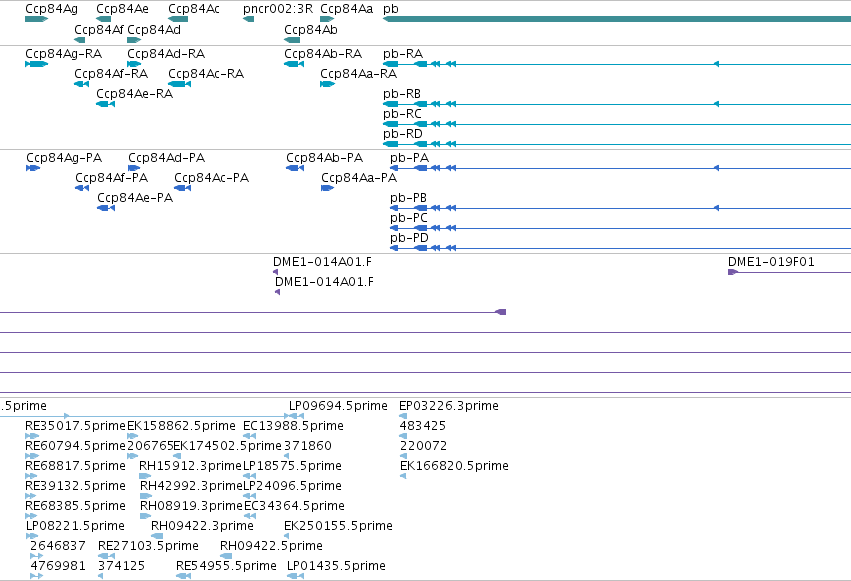Select the LP09694.5prime EST label
851x581 pixels.
pyautogui.click(x=338, y=406)
